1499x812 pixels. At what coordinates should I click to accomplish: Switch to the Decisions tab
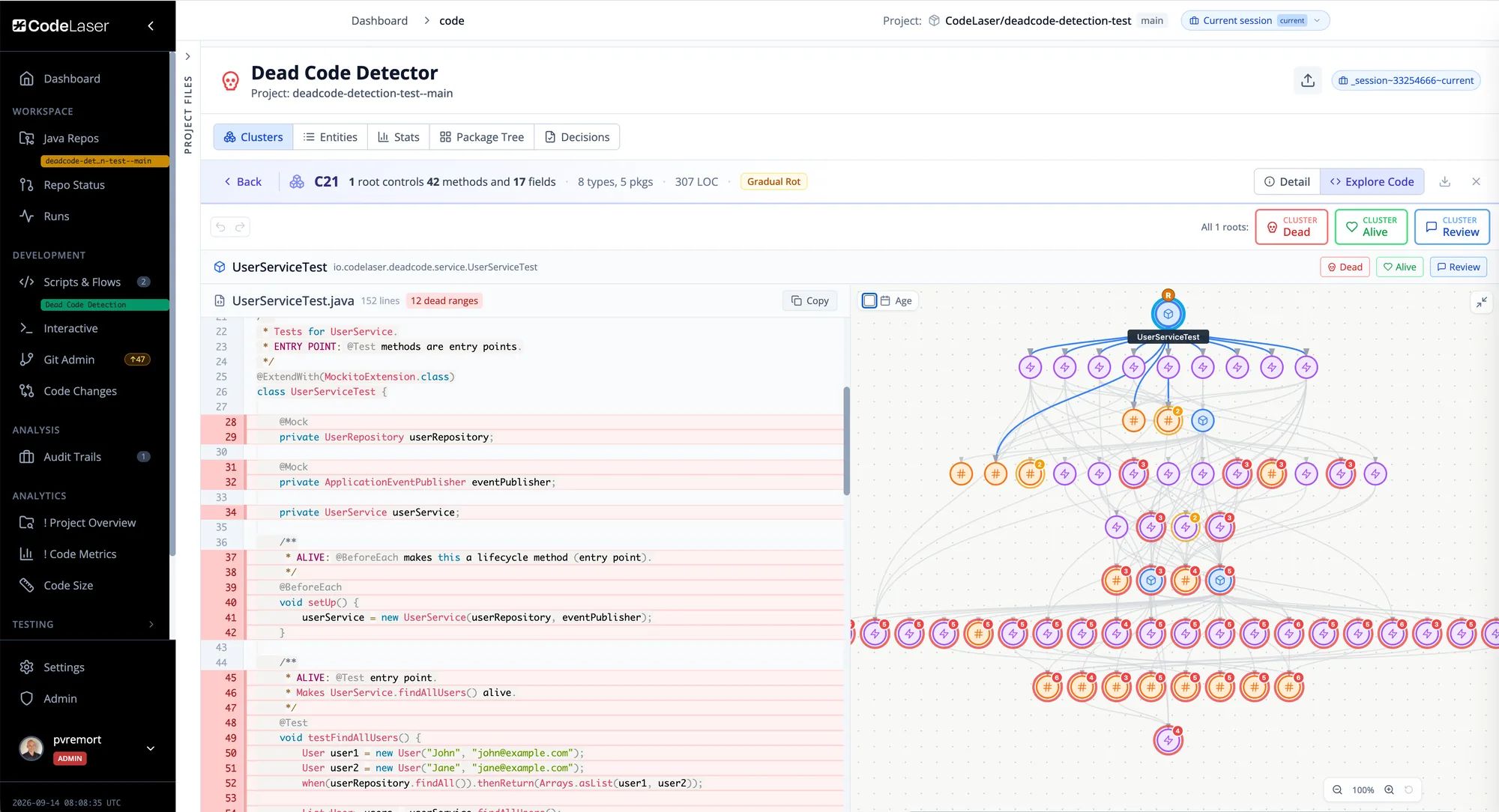point(576,137)
